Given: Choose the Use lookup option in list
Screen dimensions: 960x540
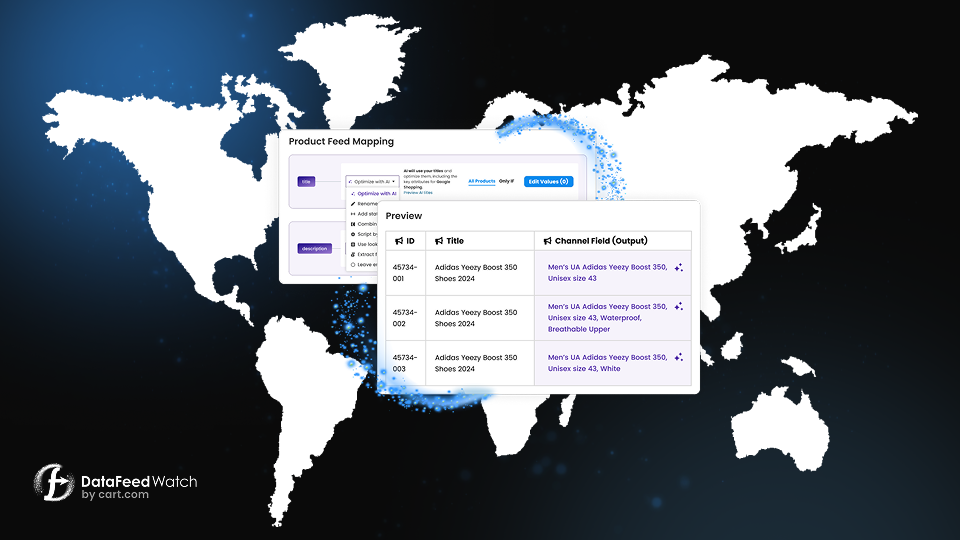Looking at the screenshot, I should [x=366, y=244].
